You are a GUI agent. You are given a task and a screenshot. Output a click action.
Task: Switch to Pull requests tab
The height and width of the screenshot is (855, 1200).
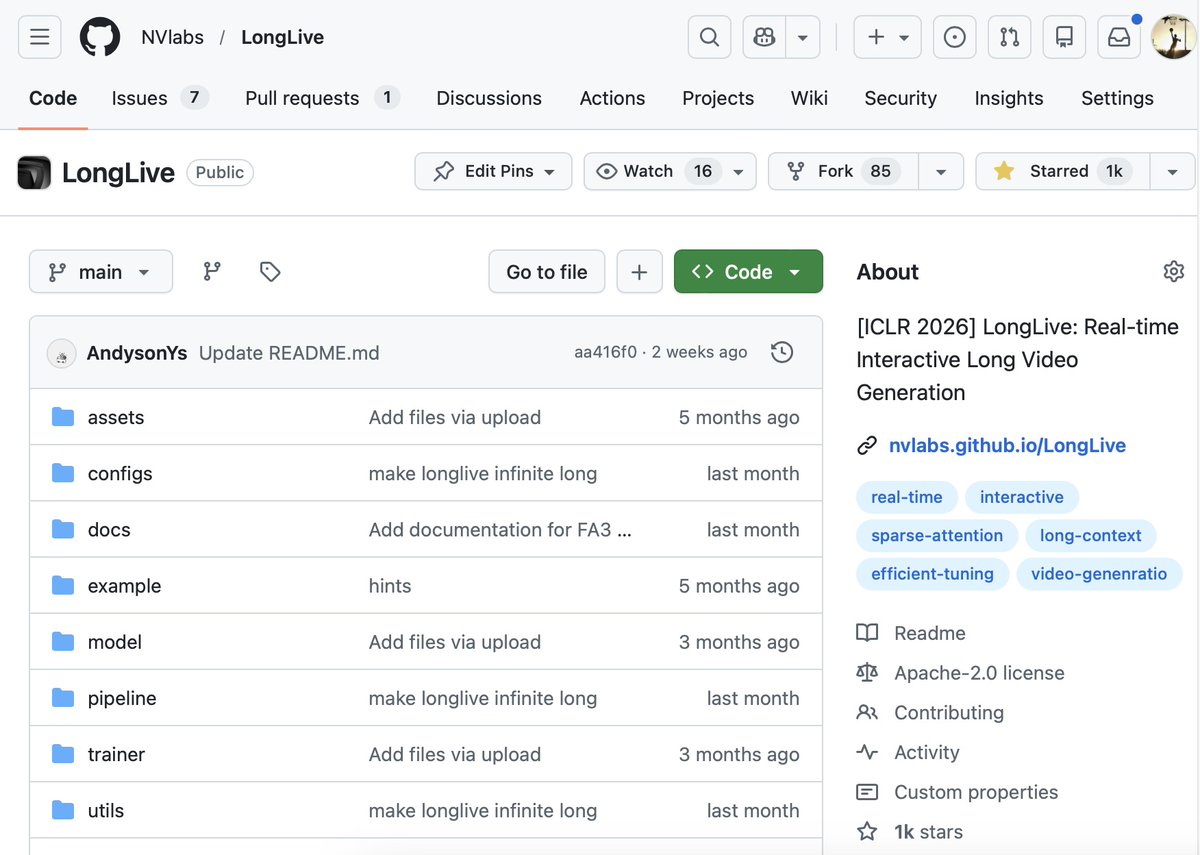(x=322, y=98)
